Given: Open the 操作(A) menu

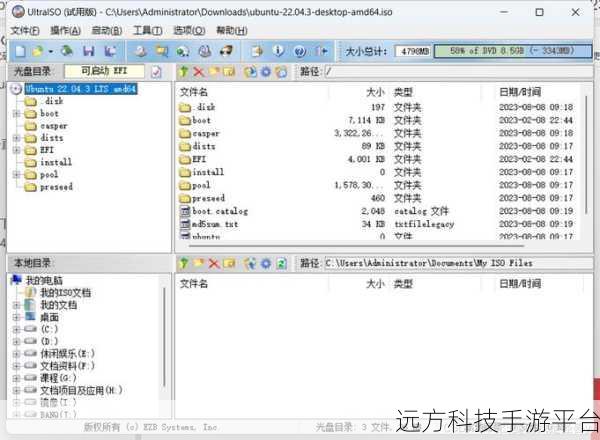Looking at the screenshot, I should [65, 31].
